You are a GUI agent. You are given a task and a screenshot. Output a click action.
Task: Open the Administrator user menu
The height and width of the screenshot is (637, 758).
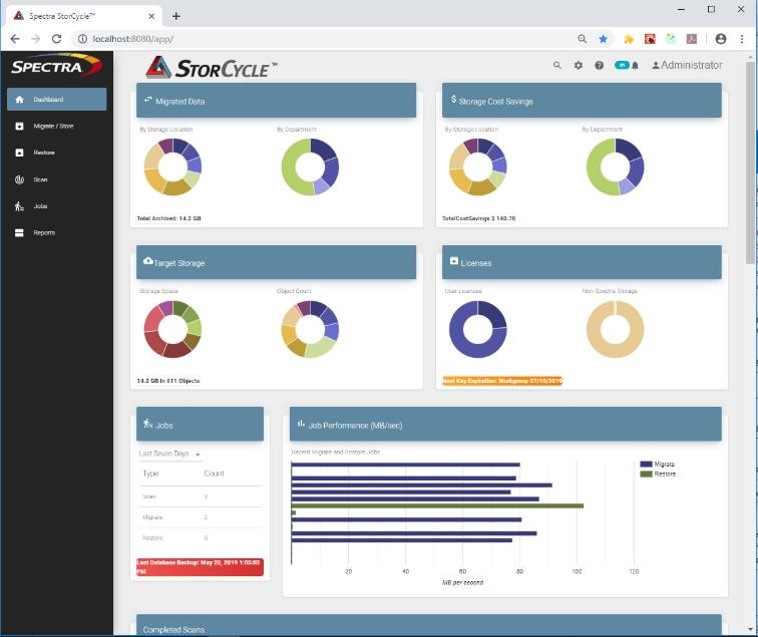687,65
